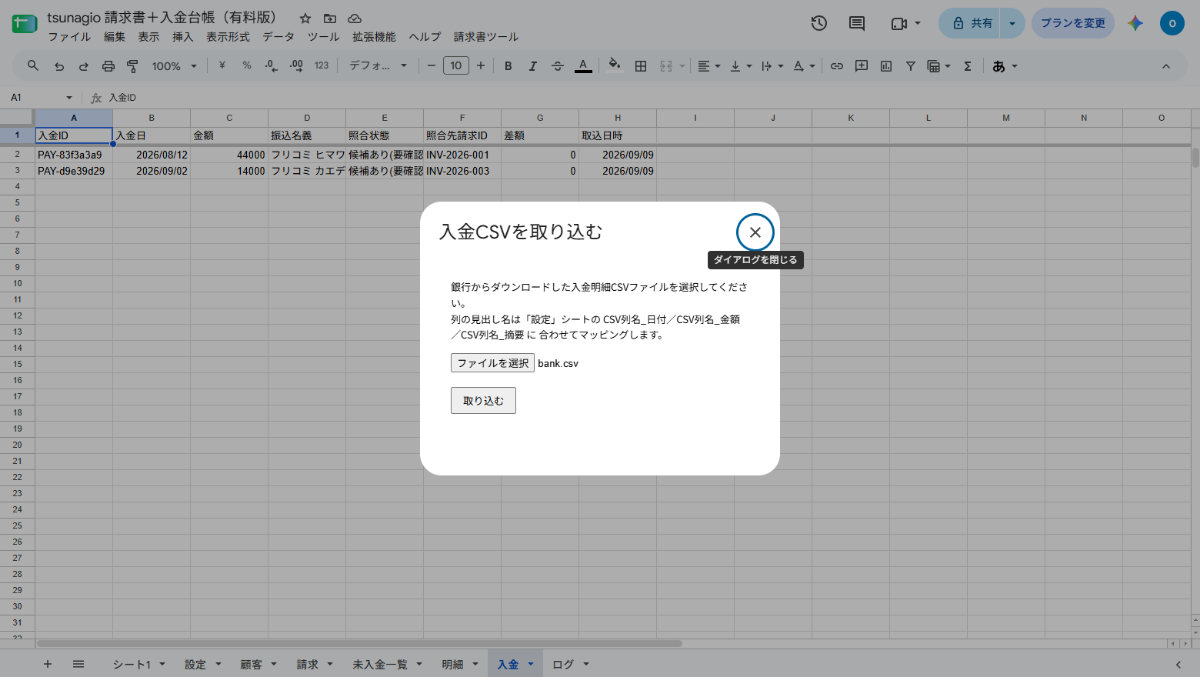Open the 拡張機能 menu
Viewport: 1200px width, 677px height.
click(x=374, y=37)
